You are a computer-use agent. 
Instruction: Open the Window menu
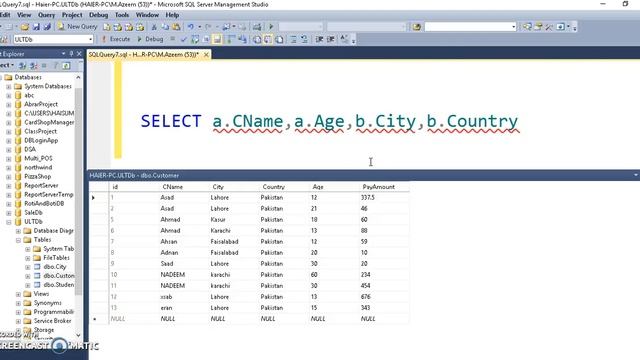(147, 15)
